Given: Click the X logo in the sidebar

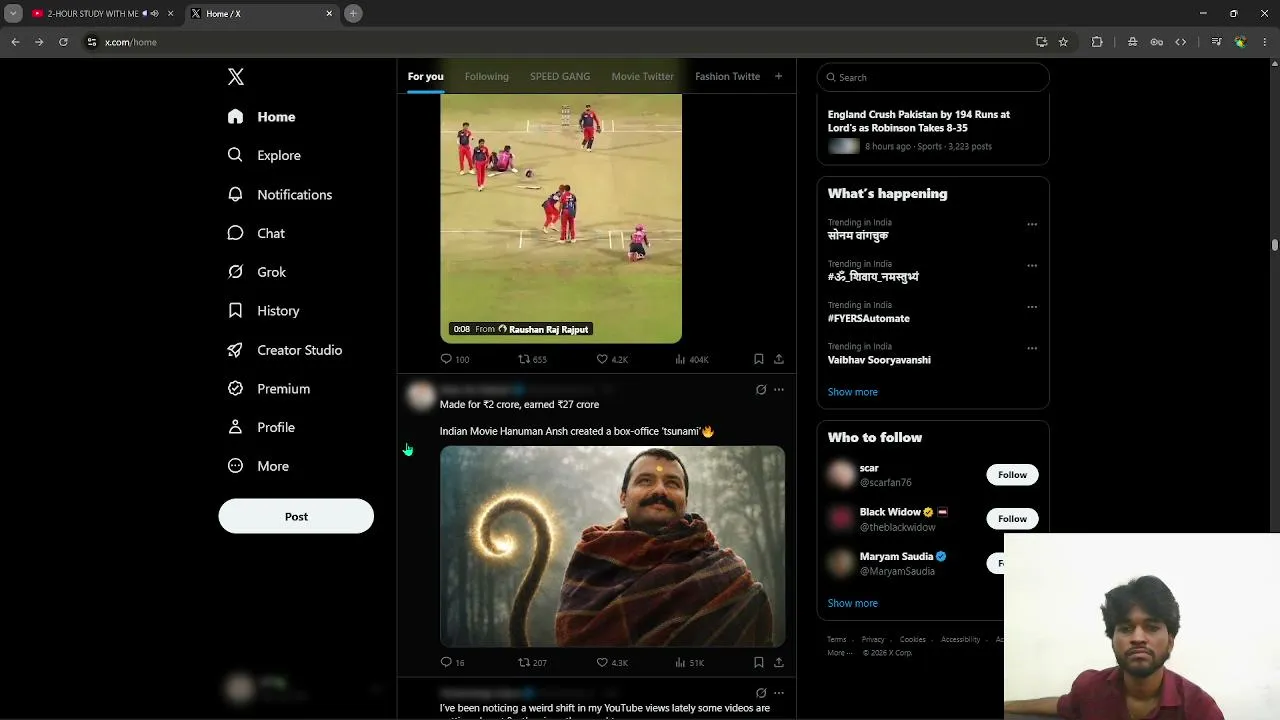Looking at the screenshot, I should (235, 77).
